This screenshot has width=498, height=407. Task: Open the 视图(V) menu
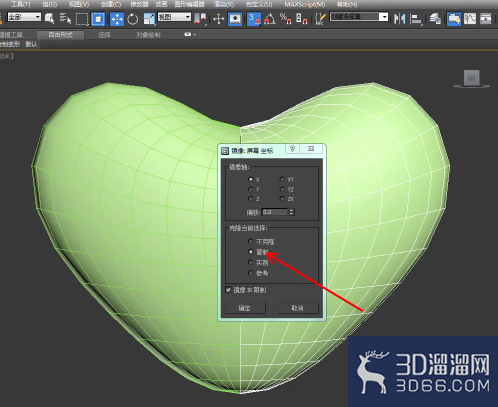click(79, 4)
